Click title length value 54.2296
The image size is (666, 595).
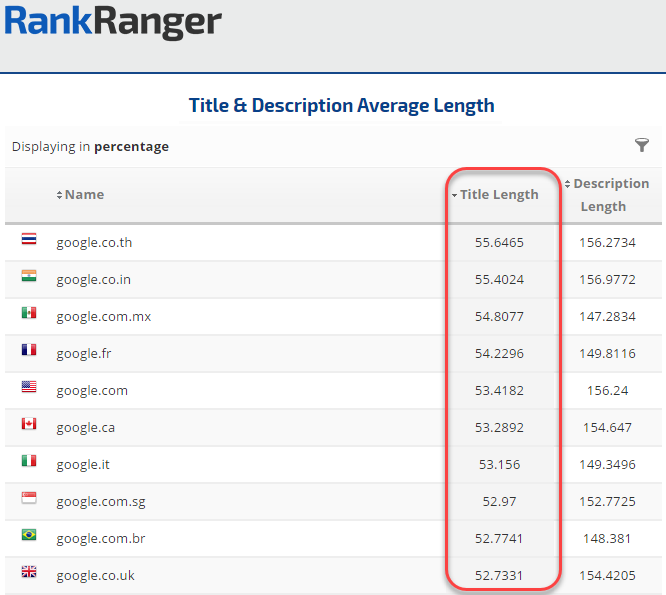click(x=500, y=353)
